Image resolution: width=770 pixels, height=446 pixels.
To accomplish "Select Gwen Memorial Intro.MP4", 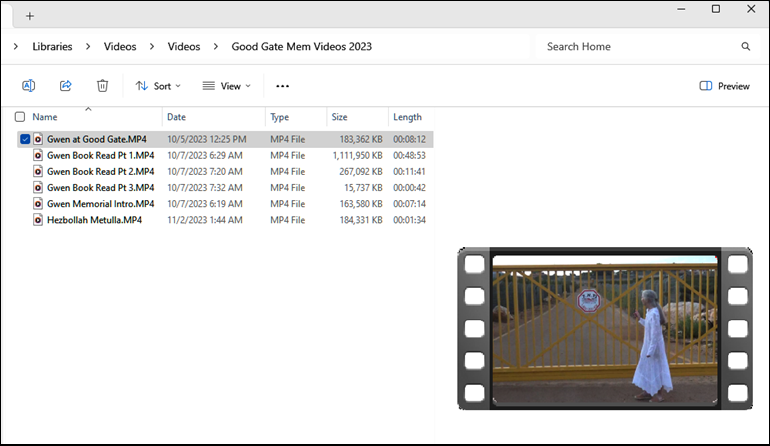I will click(101, 204).
